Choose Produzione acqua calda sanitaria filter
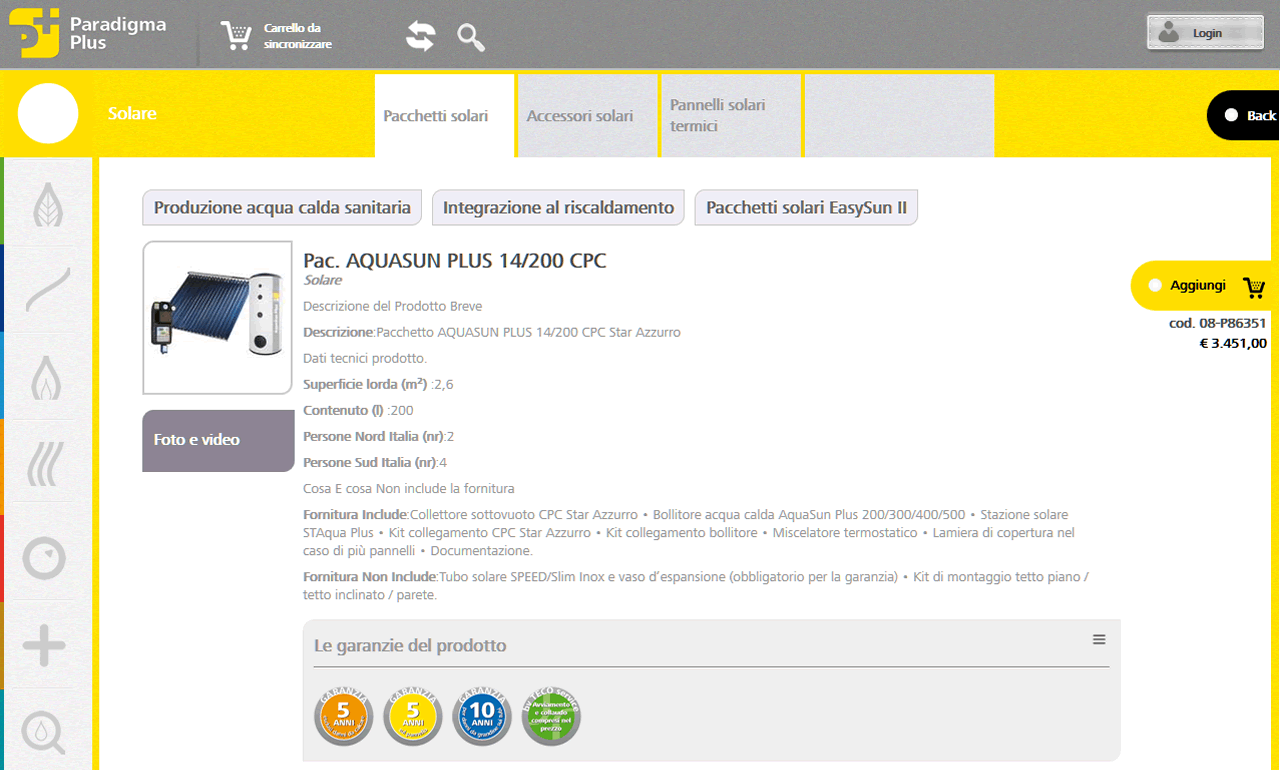1280x770 pixels. 282,208
